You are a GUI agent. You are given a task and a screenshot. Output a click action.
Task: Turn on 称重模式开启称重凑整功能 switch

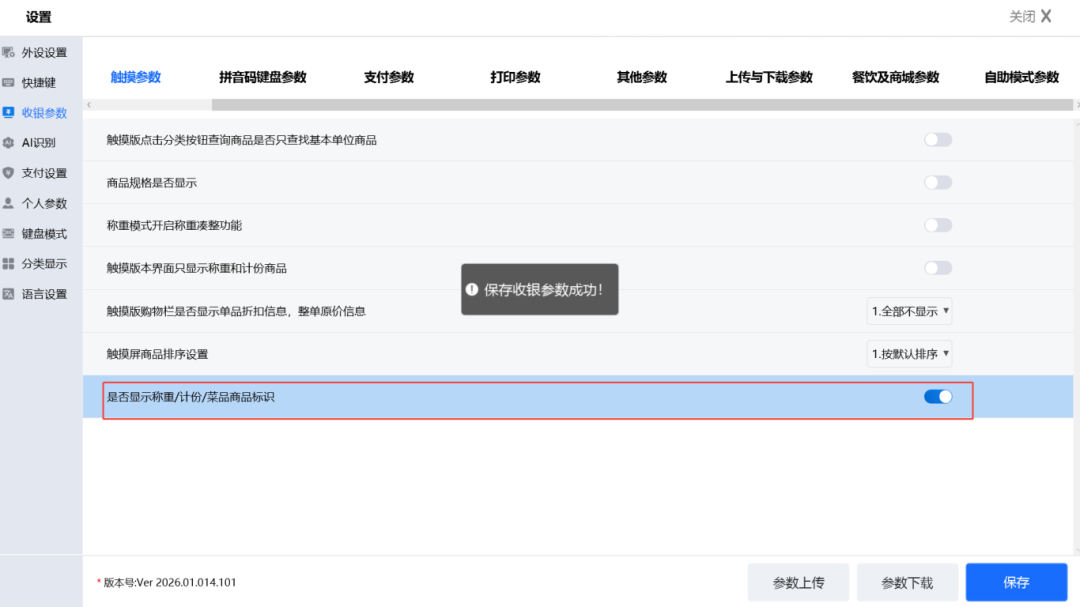(x=937, y=225)
